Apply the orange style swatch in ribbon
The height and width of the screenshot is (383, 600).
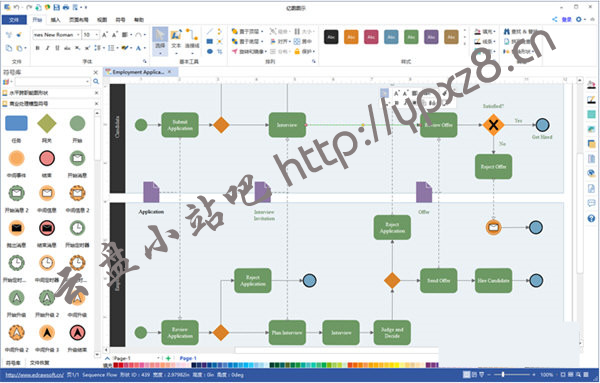point(351,37)
